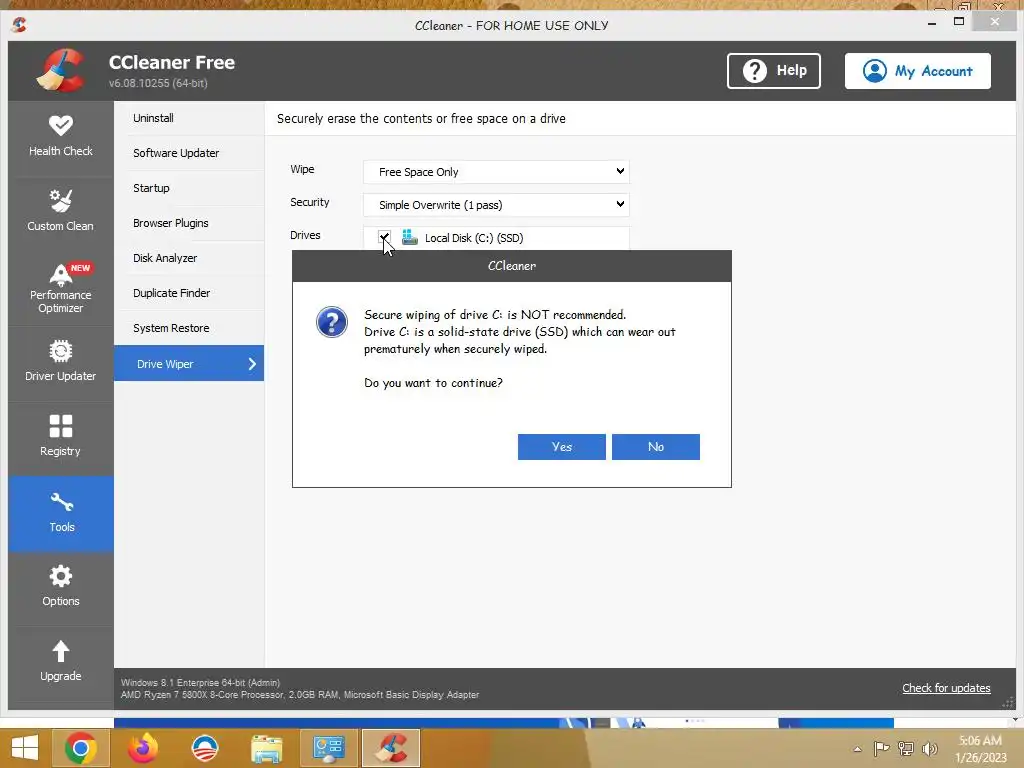
Task: Click Yes to continue wiping
Action: tap(562, 447)
